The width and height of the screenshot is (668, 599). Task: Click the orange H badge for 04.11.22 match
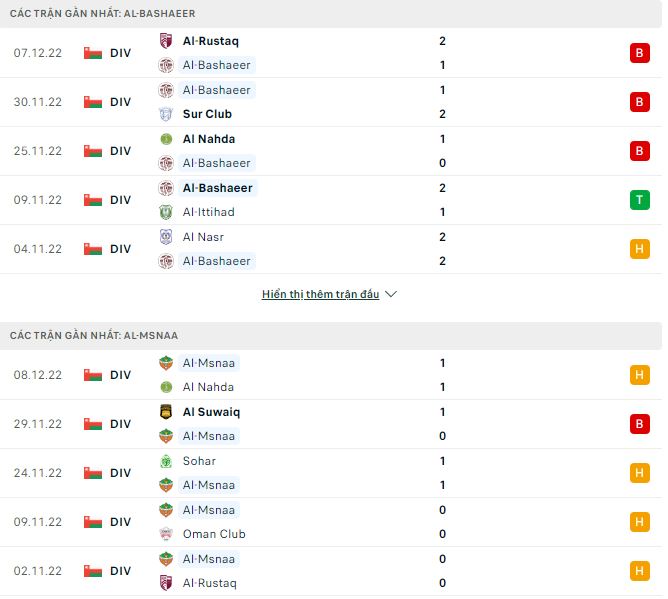pos(640,249)
